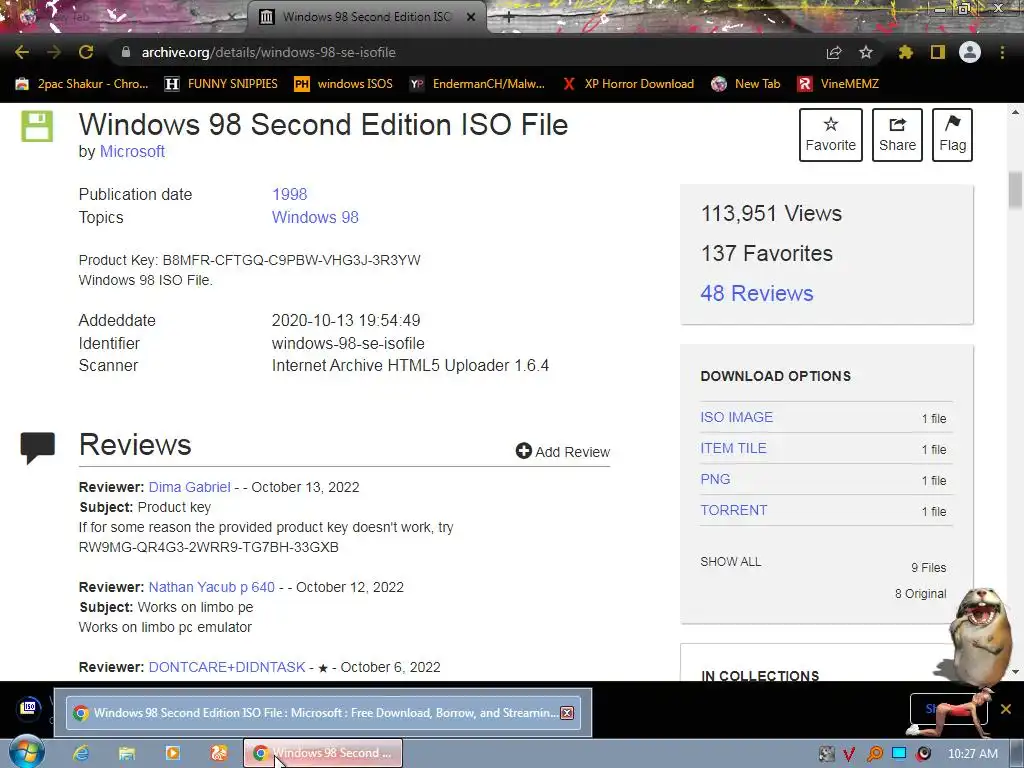This screenshot has width=1024, height=768.
Task: Click the taskbar clock showing 10:27 AM
Action: 972,754
